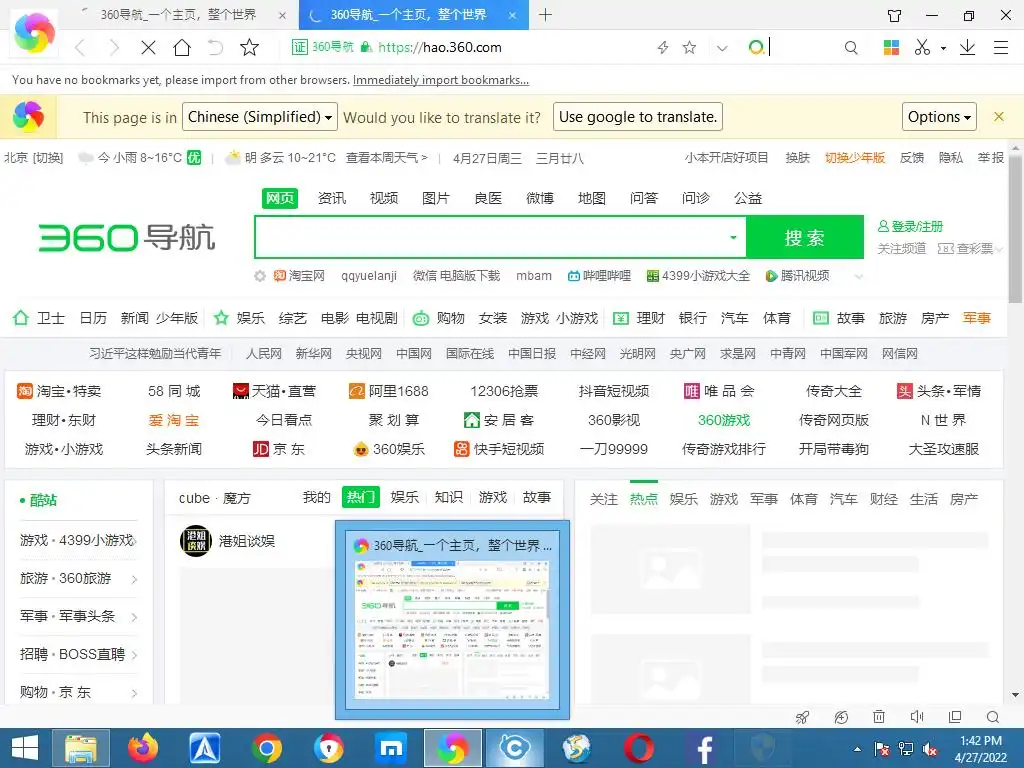Open Chinese (Simplified) language dropdown
The image size is (1024, 768).
coord(260,117)
